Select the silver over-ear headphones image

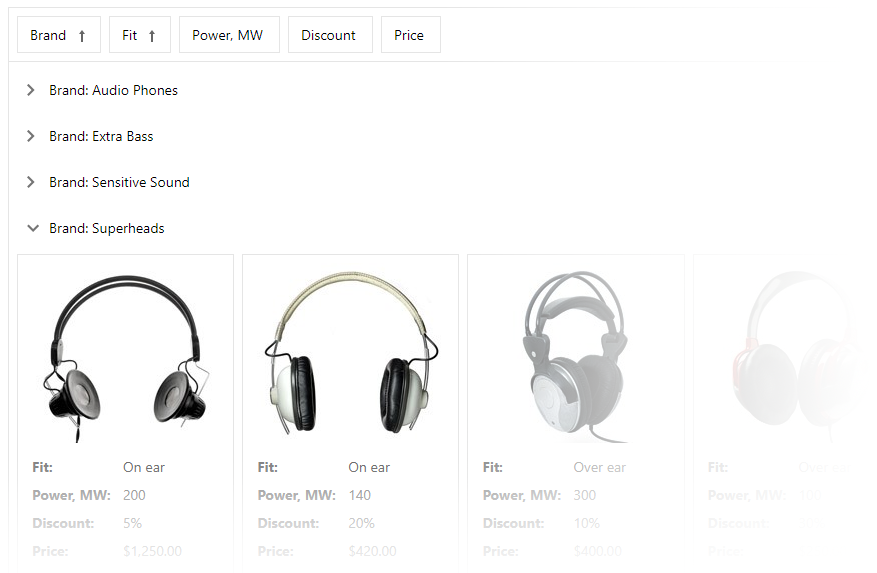pyautogui.click(x=576, y=356)
